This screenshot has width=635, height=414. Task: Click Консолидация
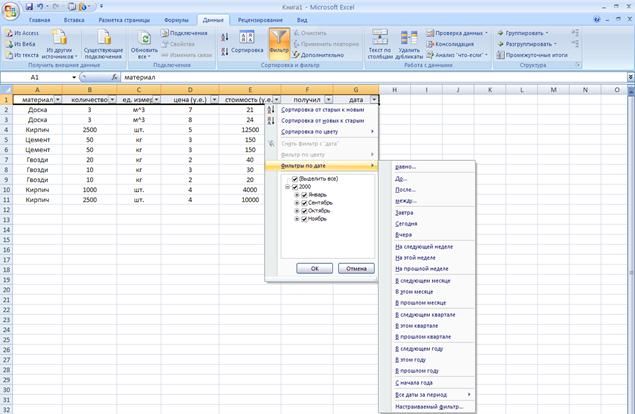(450, 44)
